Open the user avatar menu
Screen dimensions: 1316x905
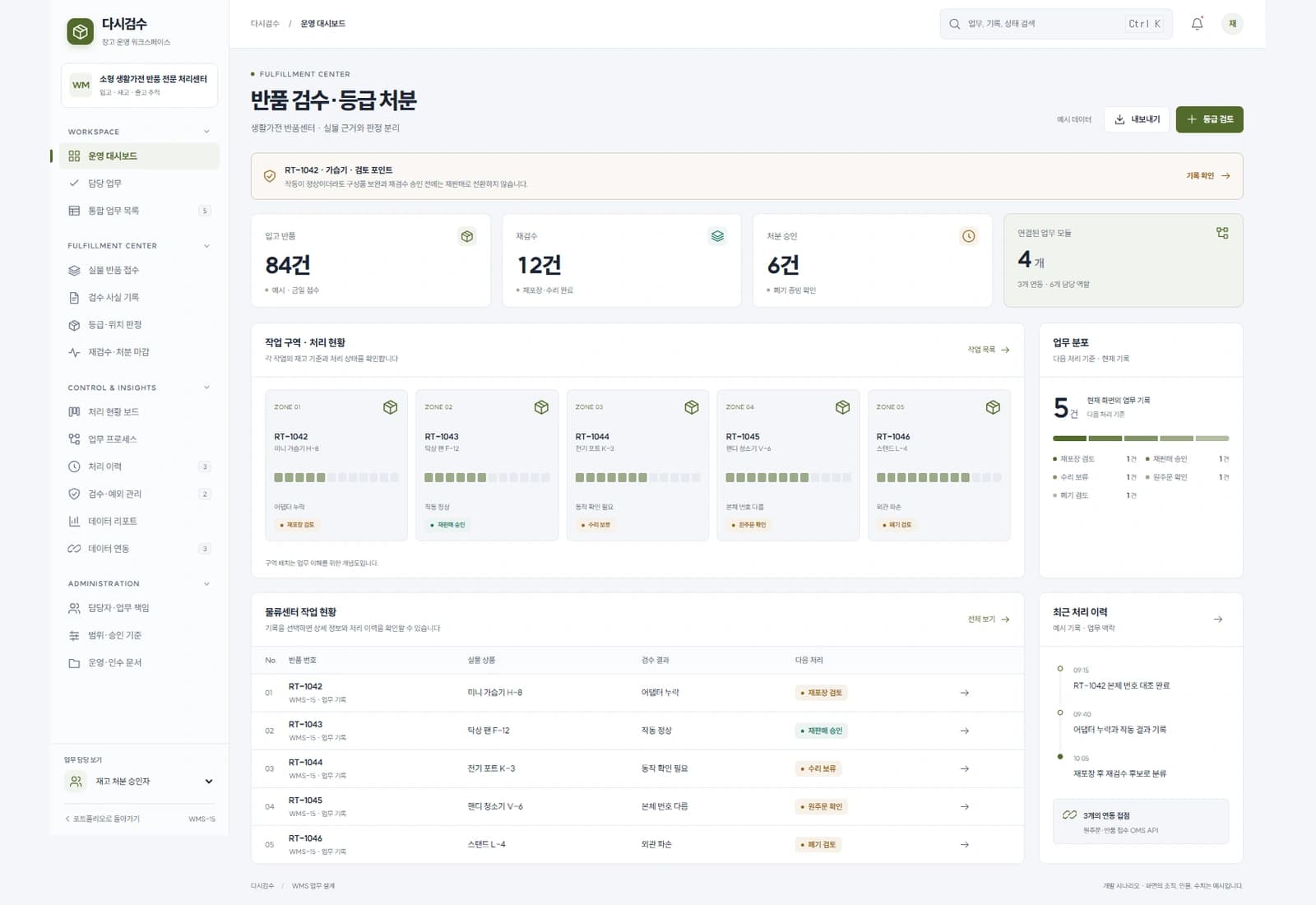click(1232, 24)
